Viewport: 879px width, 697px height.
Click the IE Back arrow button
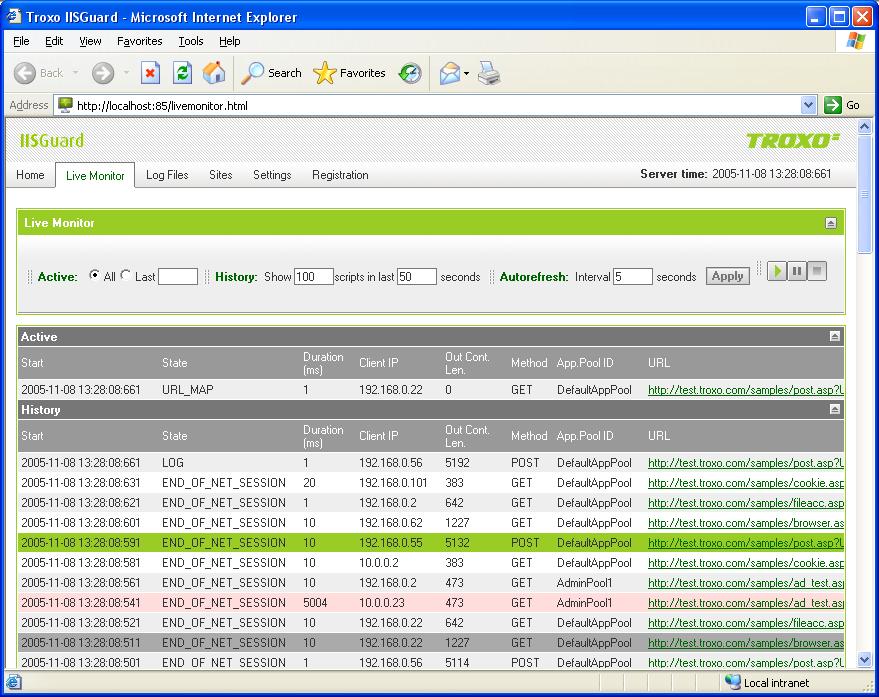pyautogui.click(x=25, y=73)
